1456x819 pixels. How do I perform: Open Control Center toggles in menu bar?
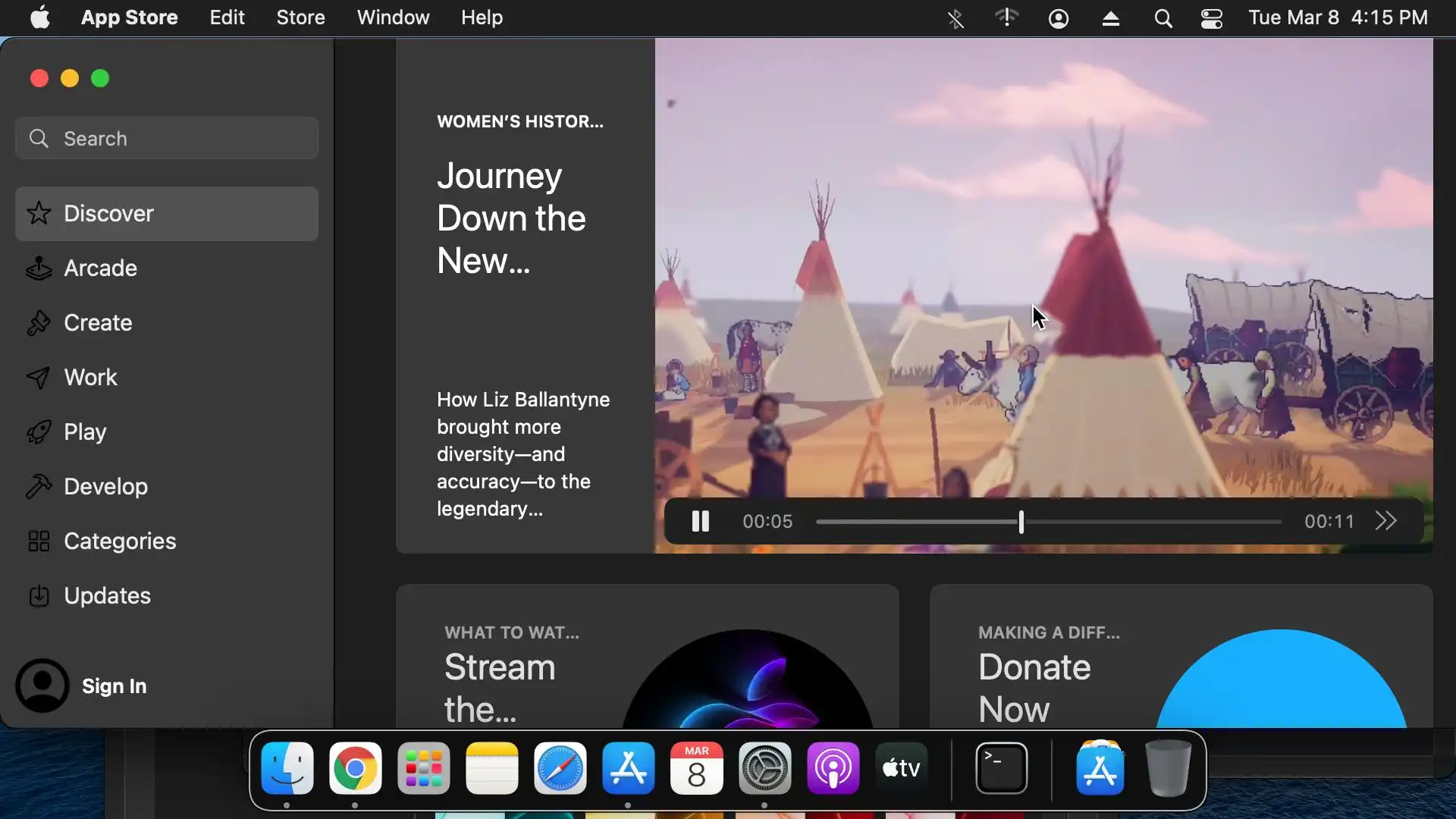click(x=1211, y=18)
